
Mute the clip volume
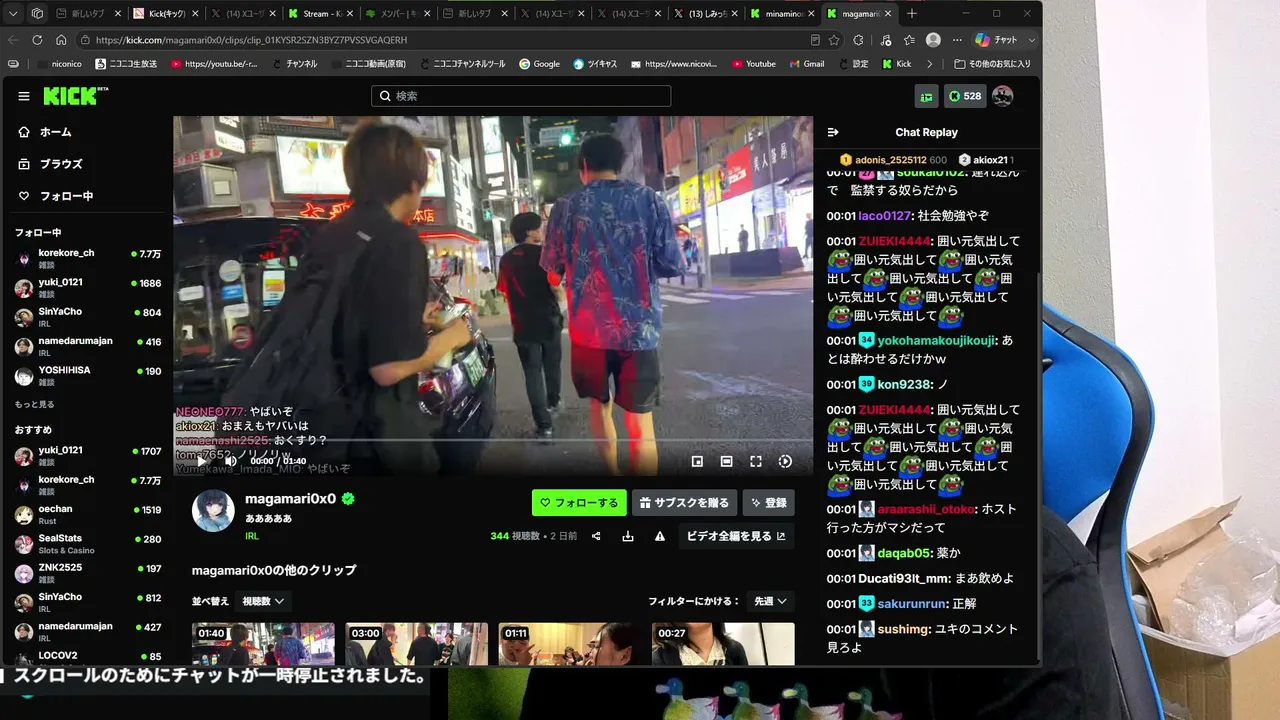tap(230, 461)
